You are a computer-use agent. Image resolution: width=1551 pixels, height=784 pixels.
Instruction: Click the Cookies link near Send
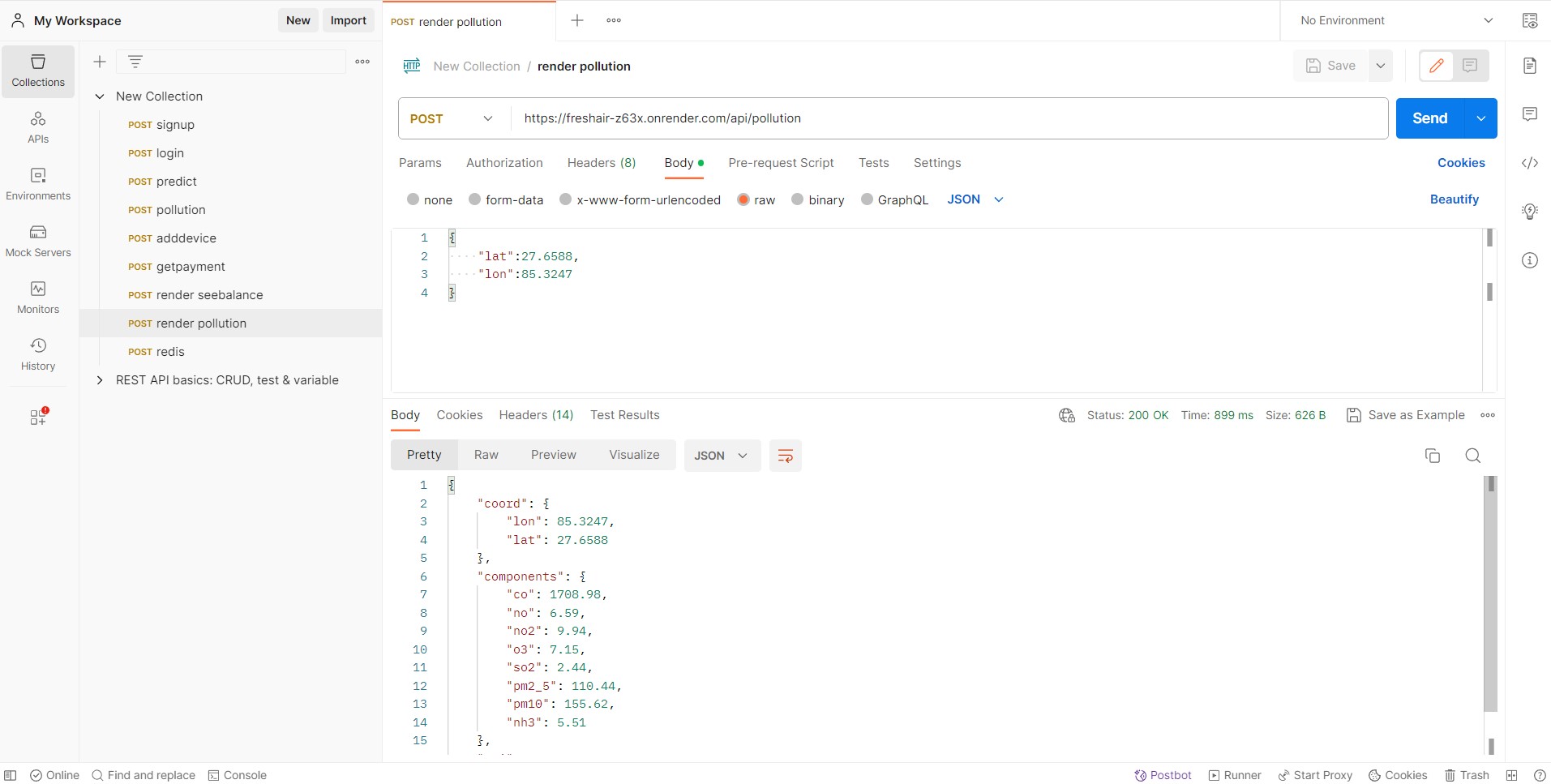1461,163
